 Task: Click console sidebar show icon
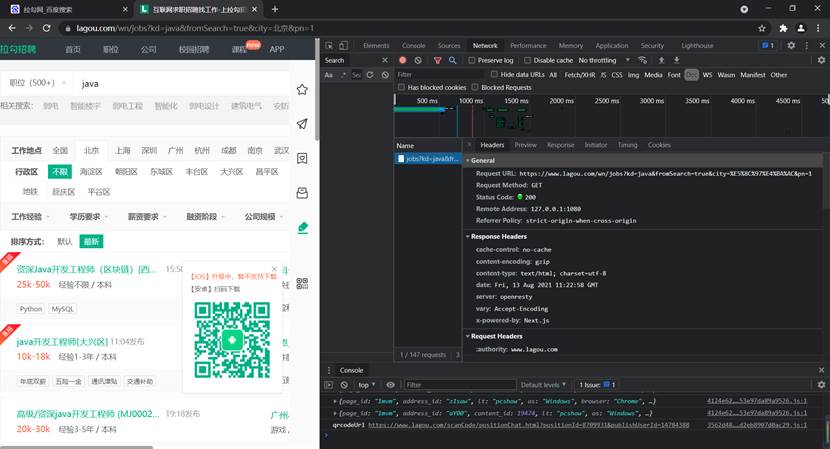329,385
